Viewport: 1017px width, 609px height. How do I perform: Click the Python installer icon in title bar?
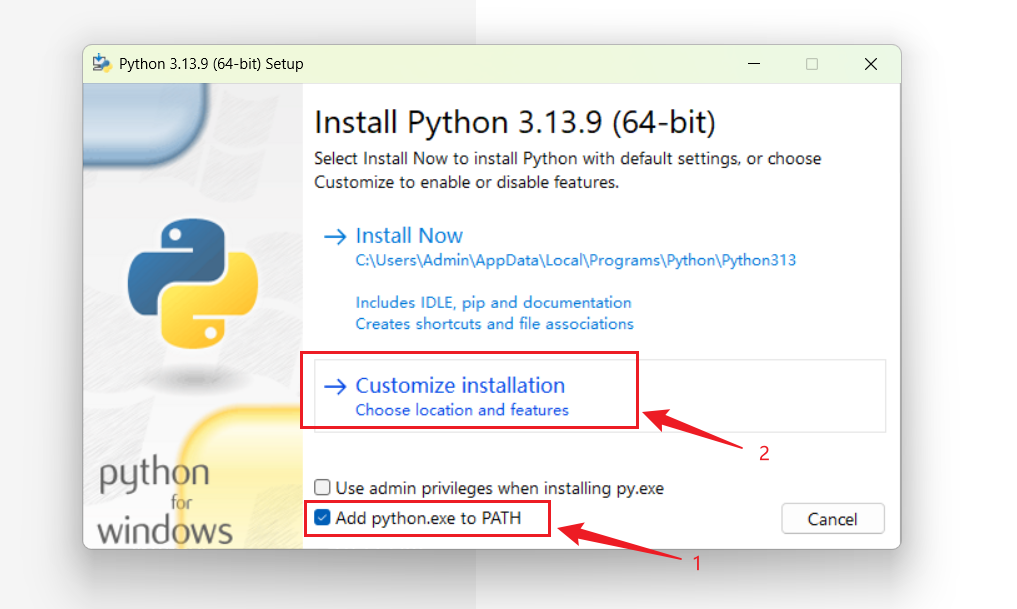(x=102, y=64)
